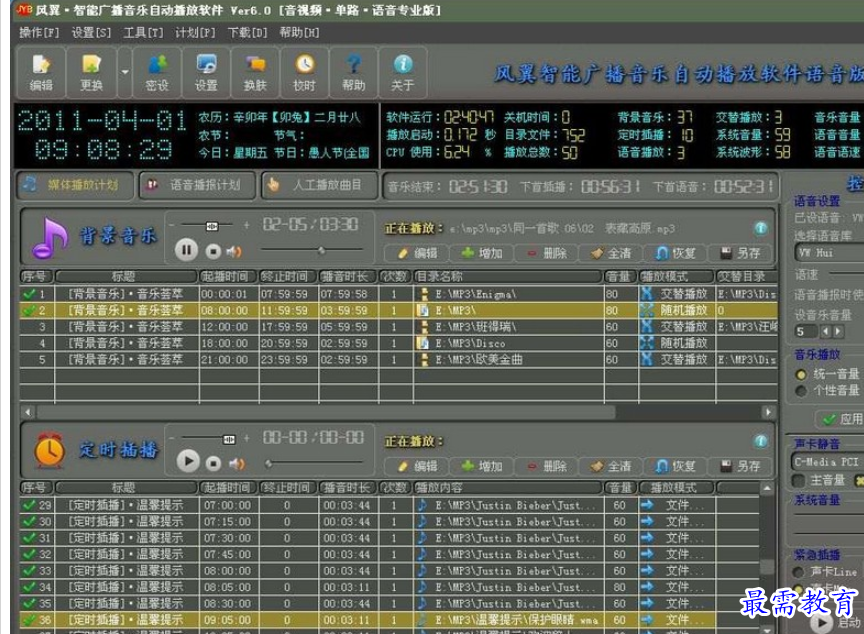This screenshot has height=634, width=864.
Task: Click 另存 in the 定时插播 panel
Action: click(741, 466)
